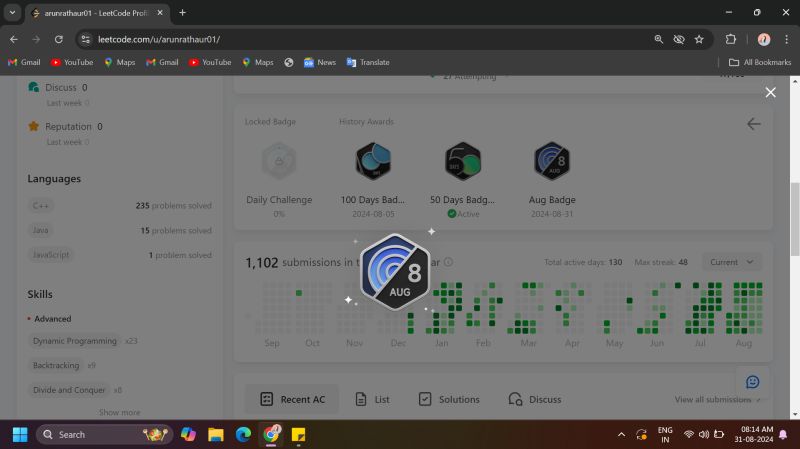Switch to the Discuss tab
The width and height of the screenshot is (800, 449).
point(535,399)
